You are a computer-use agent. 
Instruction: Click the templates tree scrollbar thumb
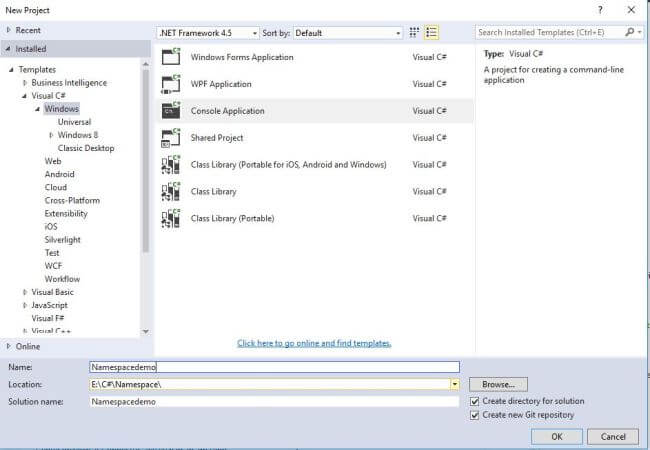pyautogui.click(x=146, y=160)
